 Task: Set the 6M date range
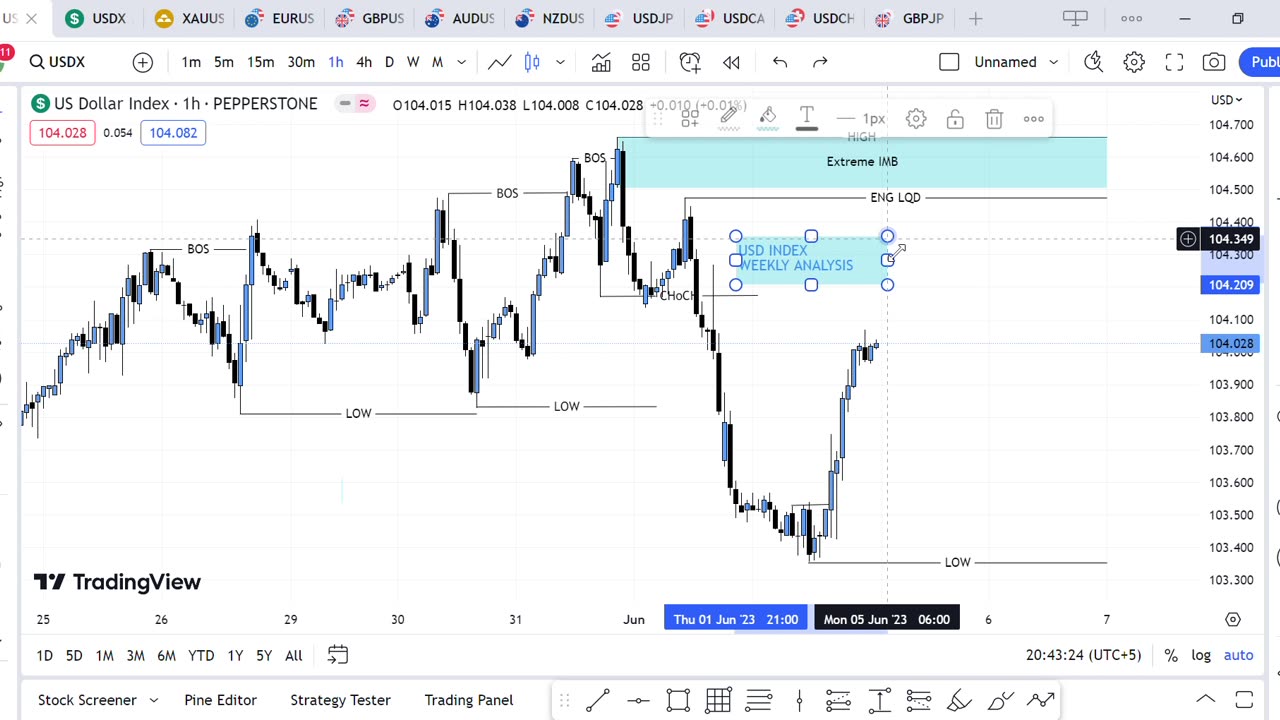tap(166, 655)
